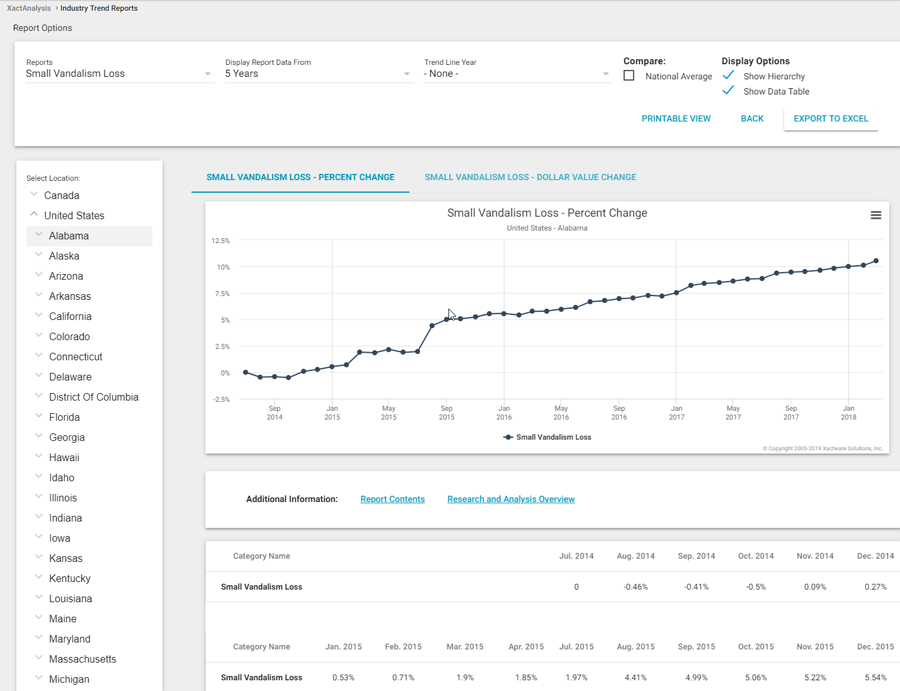This screenshot has height=691, width=900.
Task: Uncheck the Show Data Table option
Action: coord(729,91)
